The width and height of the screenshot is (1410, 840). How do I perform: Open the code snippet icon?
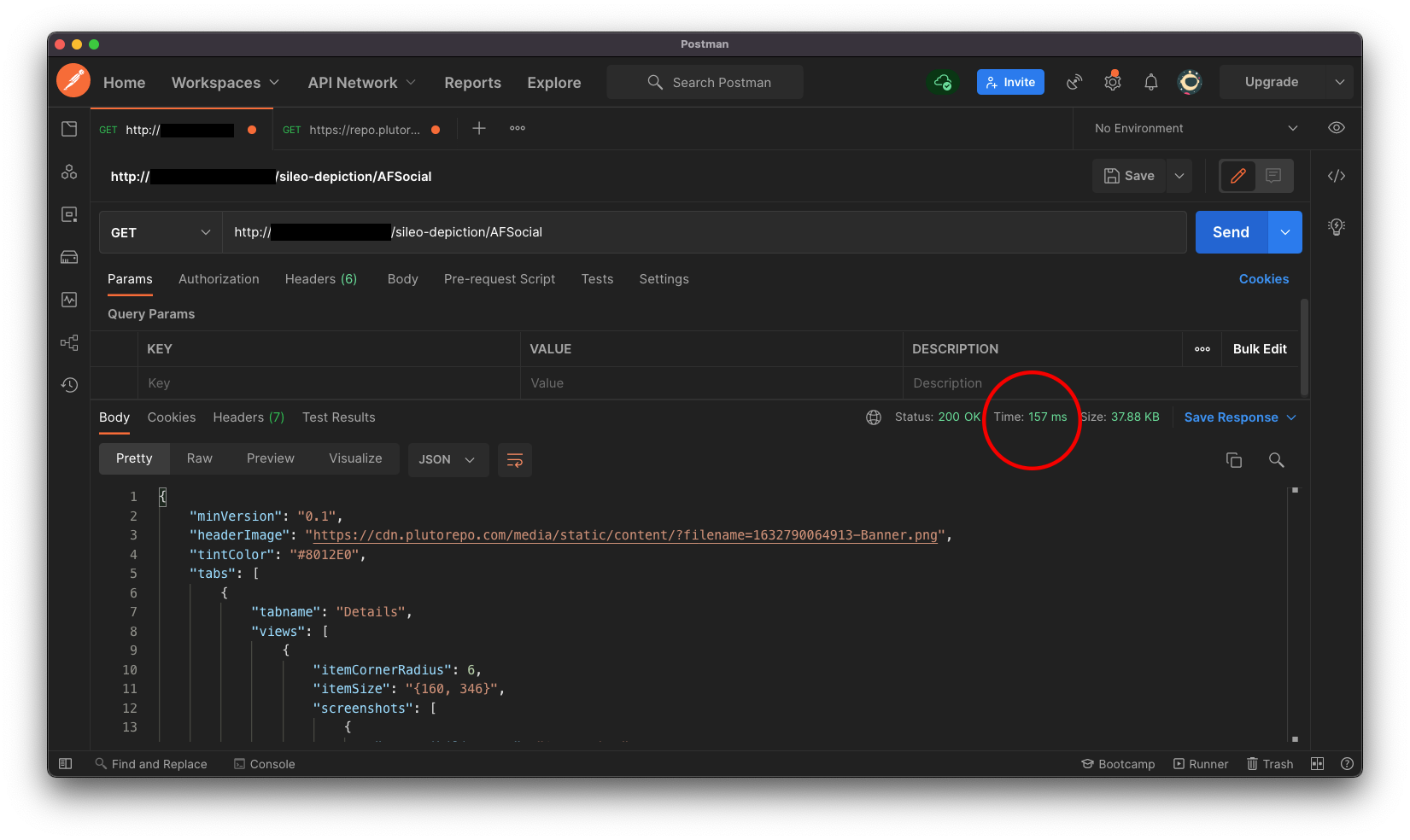pyautogui.click(x=1337, y=176)
